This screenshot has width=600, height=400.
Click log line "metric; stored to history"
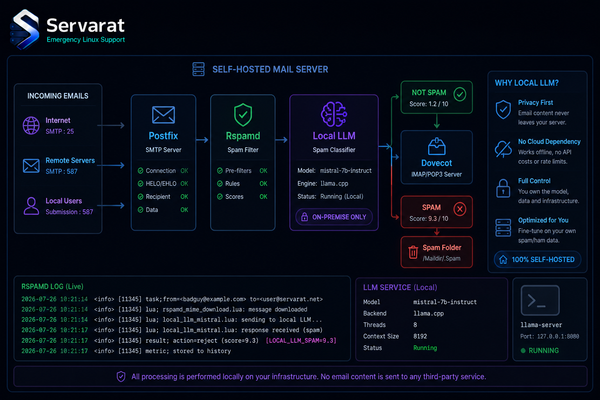pos(126,351)
